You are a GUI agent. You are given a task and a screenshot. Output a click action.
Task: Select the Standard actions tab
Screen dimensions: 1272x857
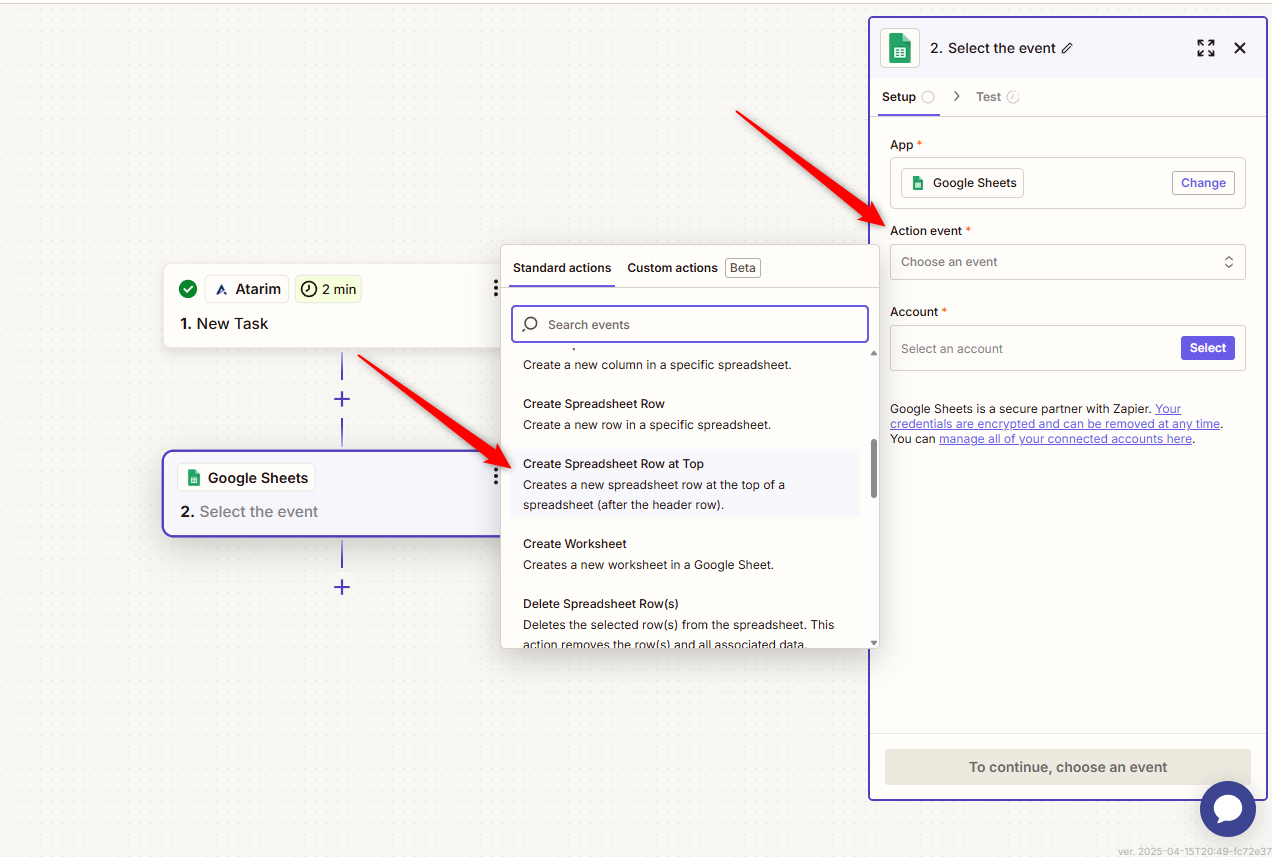562,268
